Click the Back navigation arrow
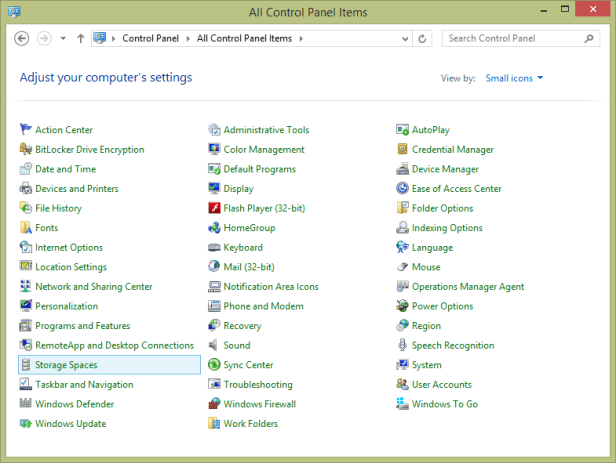Viewport: 616px width, 463px height. tap(22, 38)
